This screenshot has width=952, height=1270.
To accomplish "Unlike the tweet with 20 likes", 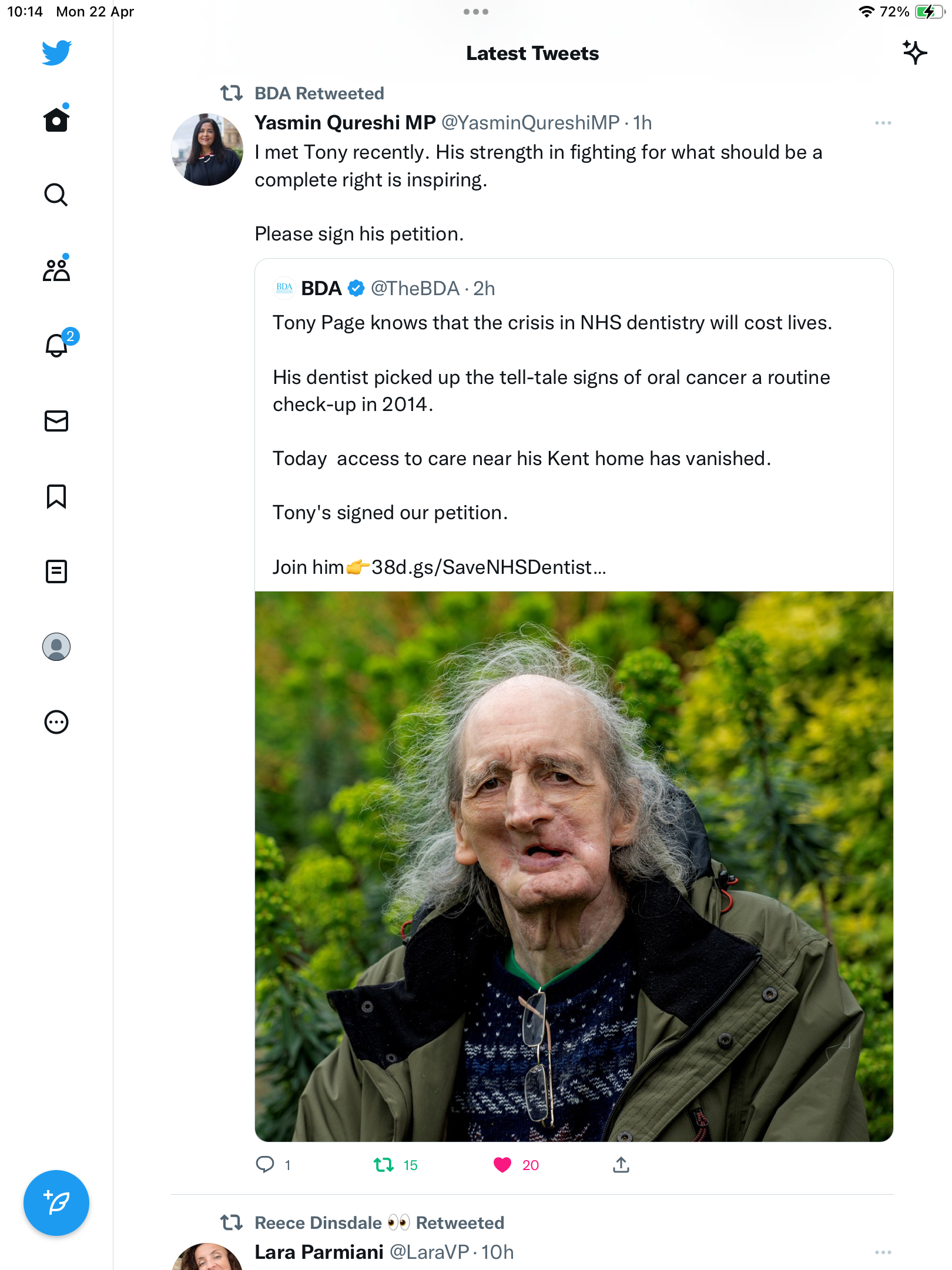I will click(x=502, y=1165).
